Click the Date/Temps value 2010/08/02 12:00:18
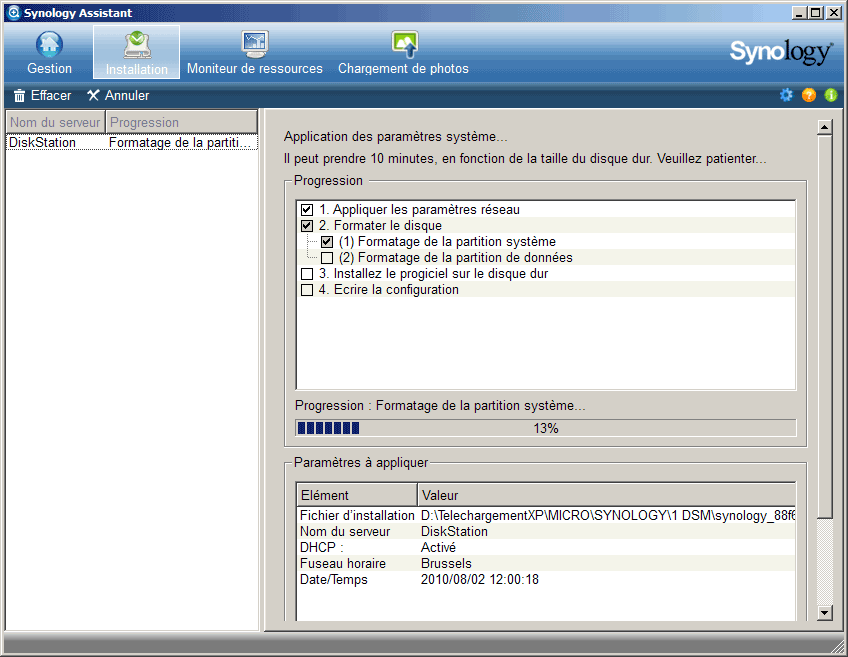848x657 pixels. point(480,580)
